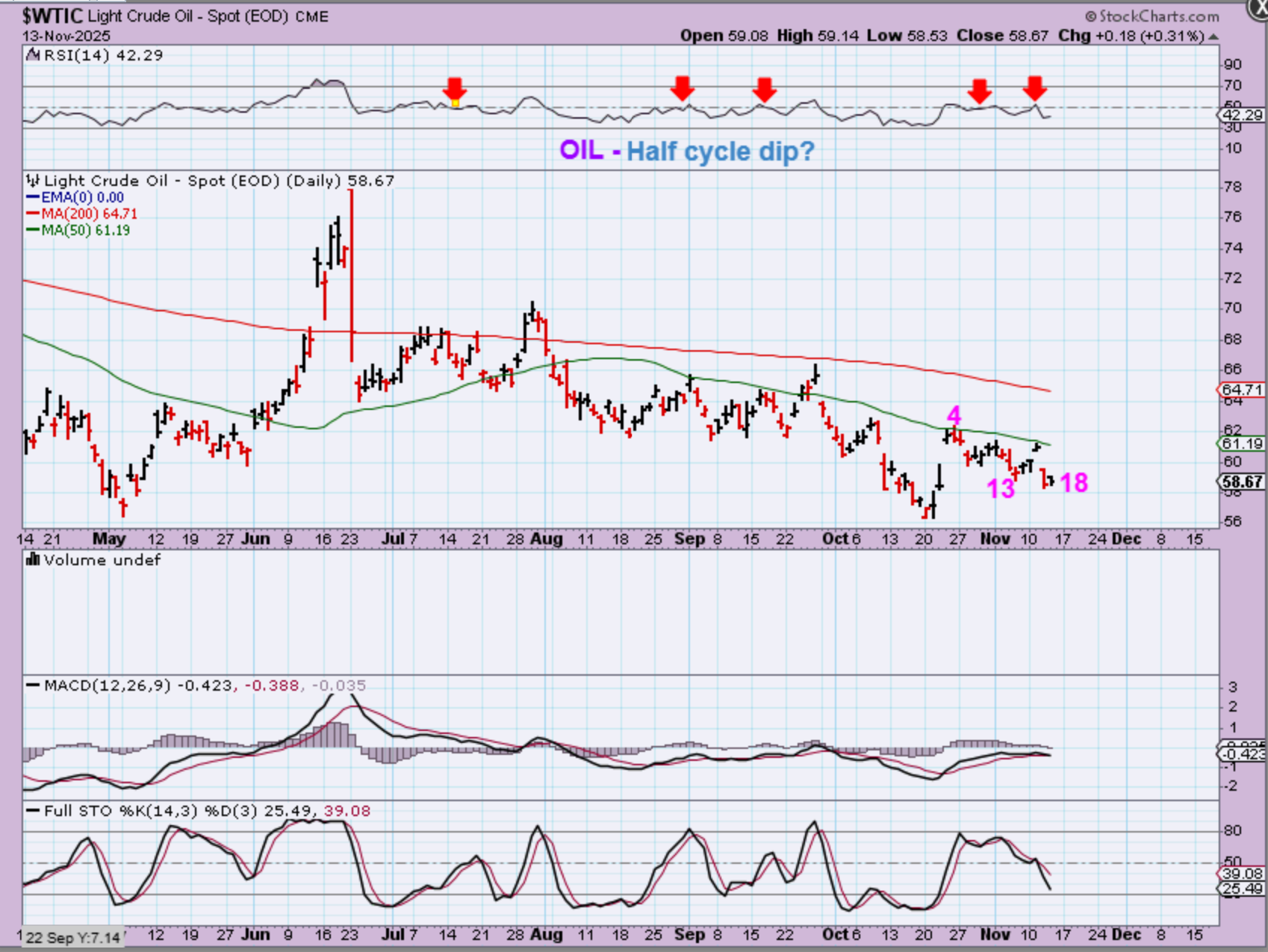Click the RSI(14) 42.29 panel label
Viewport: 1268px width, 952px height.
103,55
